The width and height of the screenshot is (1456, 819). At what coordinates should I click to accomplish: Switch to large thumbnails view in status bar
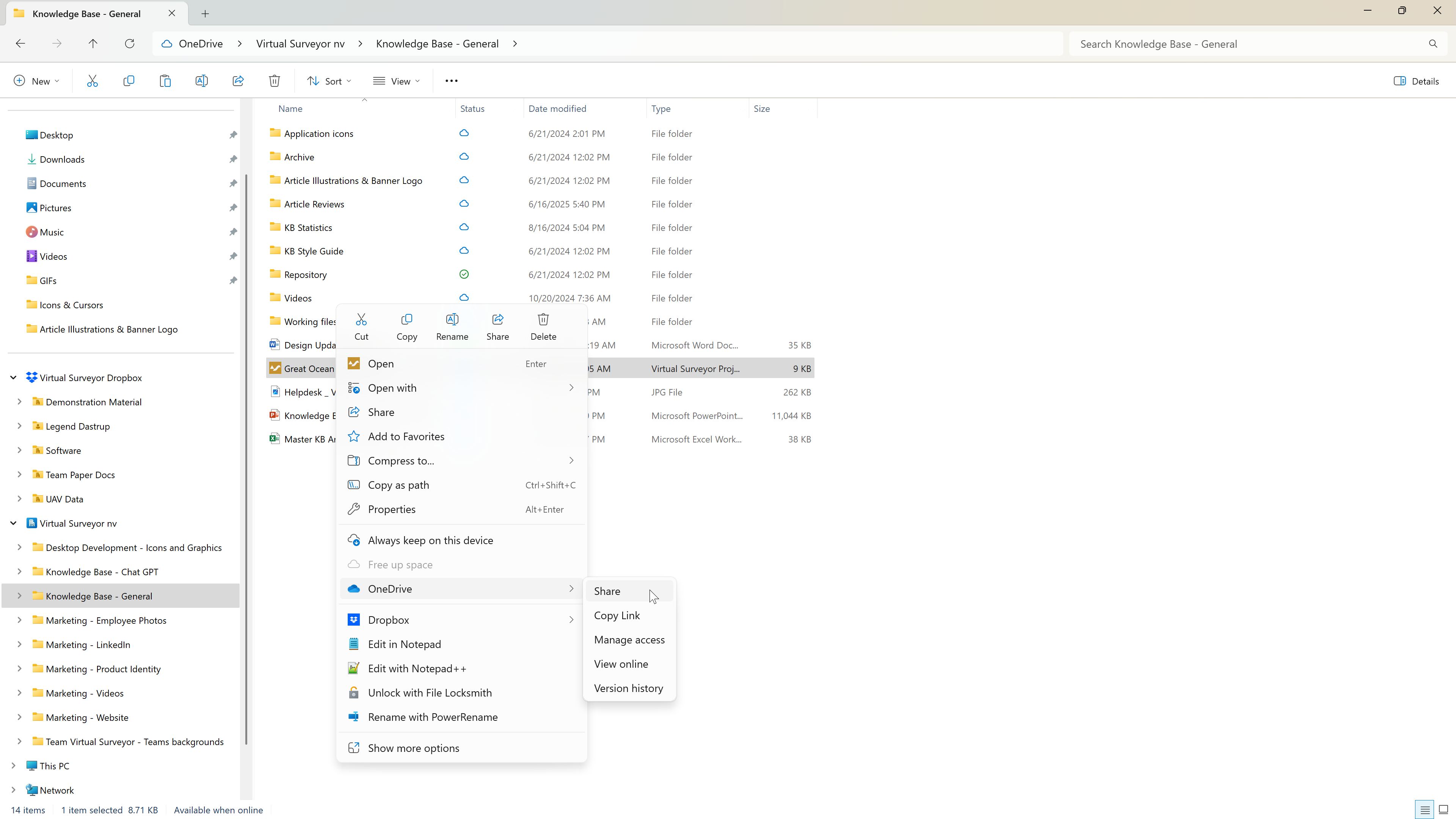coord(1443,810)
